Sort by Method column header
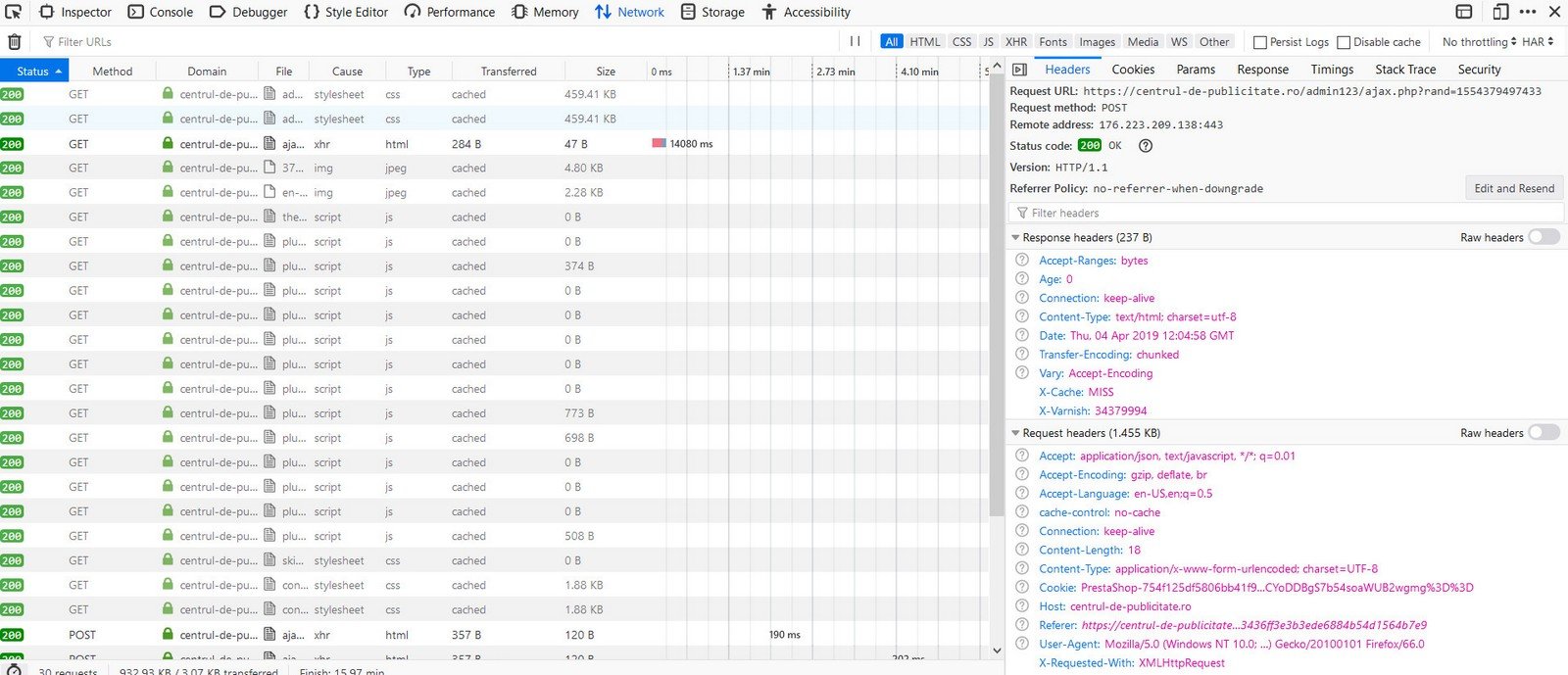 pyautogui.click(x=112, y=71)
